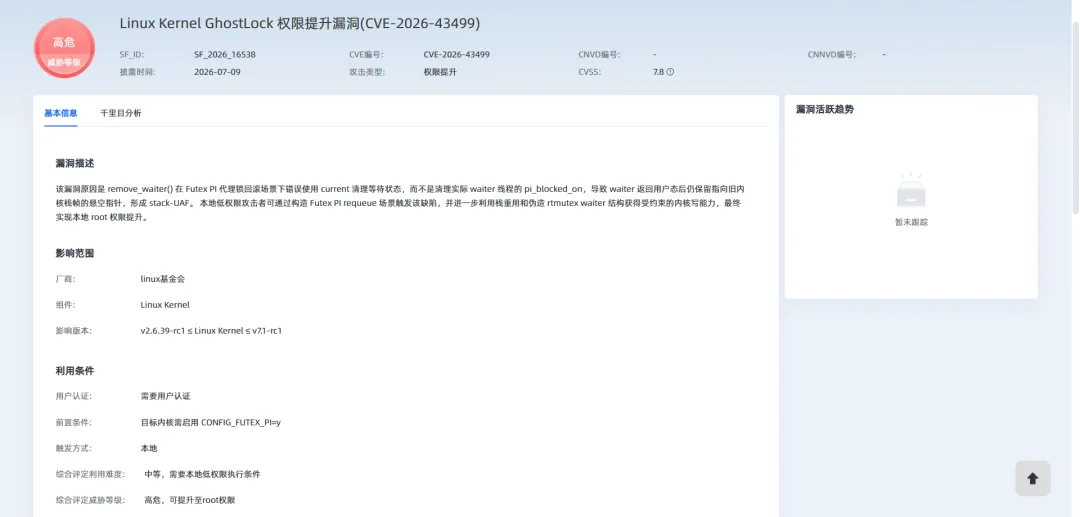Click the vulnerability description paragraph
Image resolution: width=1080 pixels, height=517 pixels.
click(400, 202)
